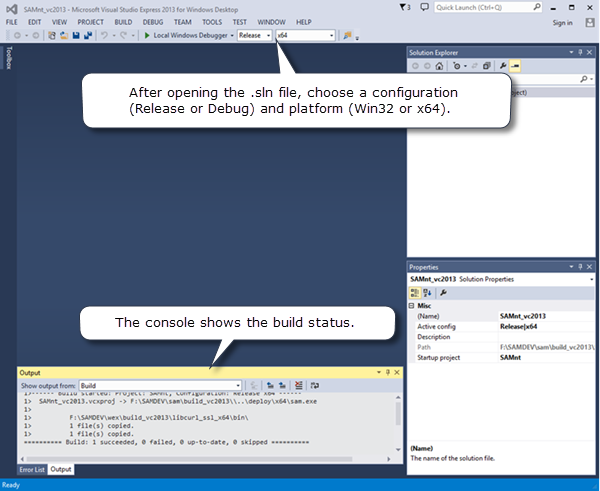Toggle Preview Selected Items in Solution Explorer
This screenshot has width=600, height=491.
point(516,66)
